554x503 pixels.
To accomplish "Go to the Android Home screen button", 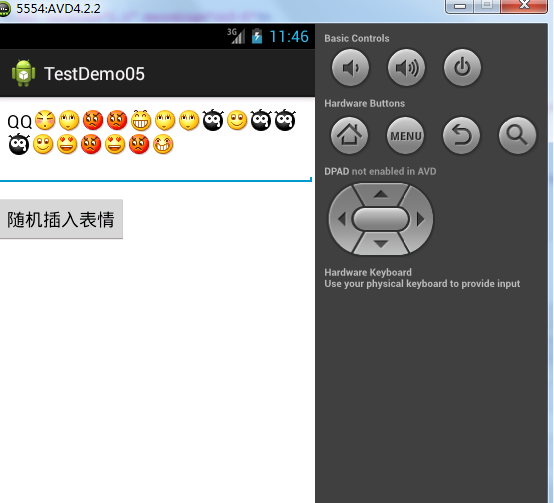I will click(349, 135).
